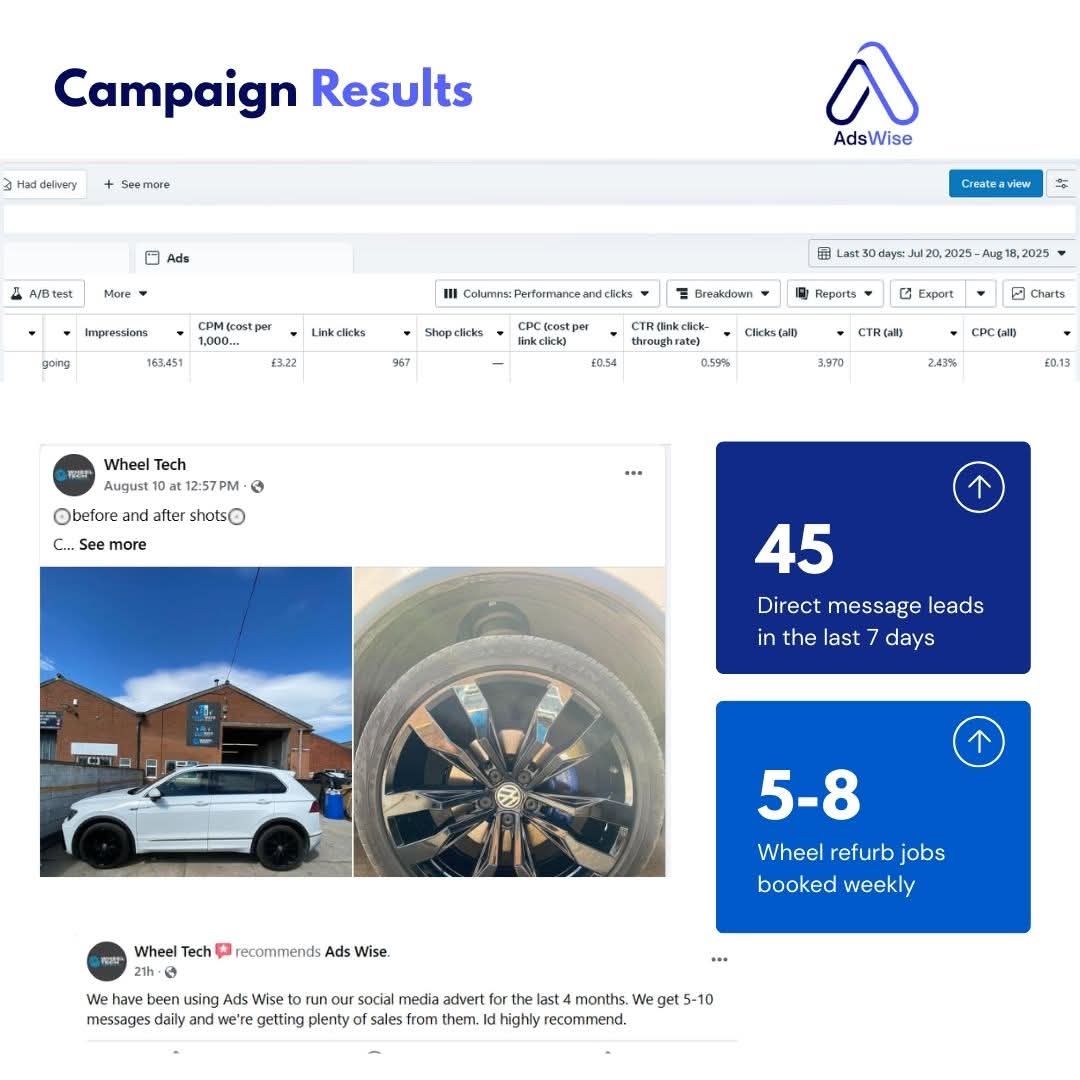Screen dimensions: 1080x1080
Task: Switch to the Ads tab
Action: (x=243, y=258)
